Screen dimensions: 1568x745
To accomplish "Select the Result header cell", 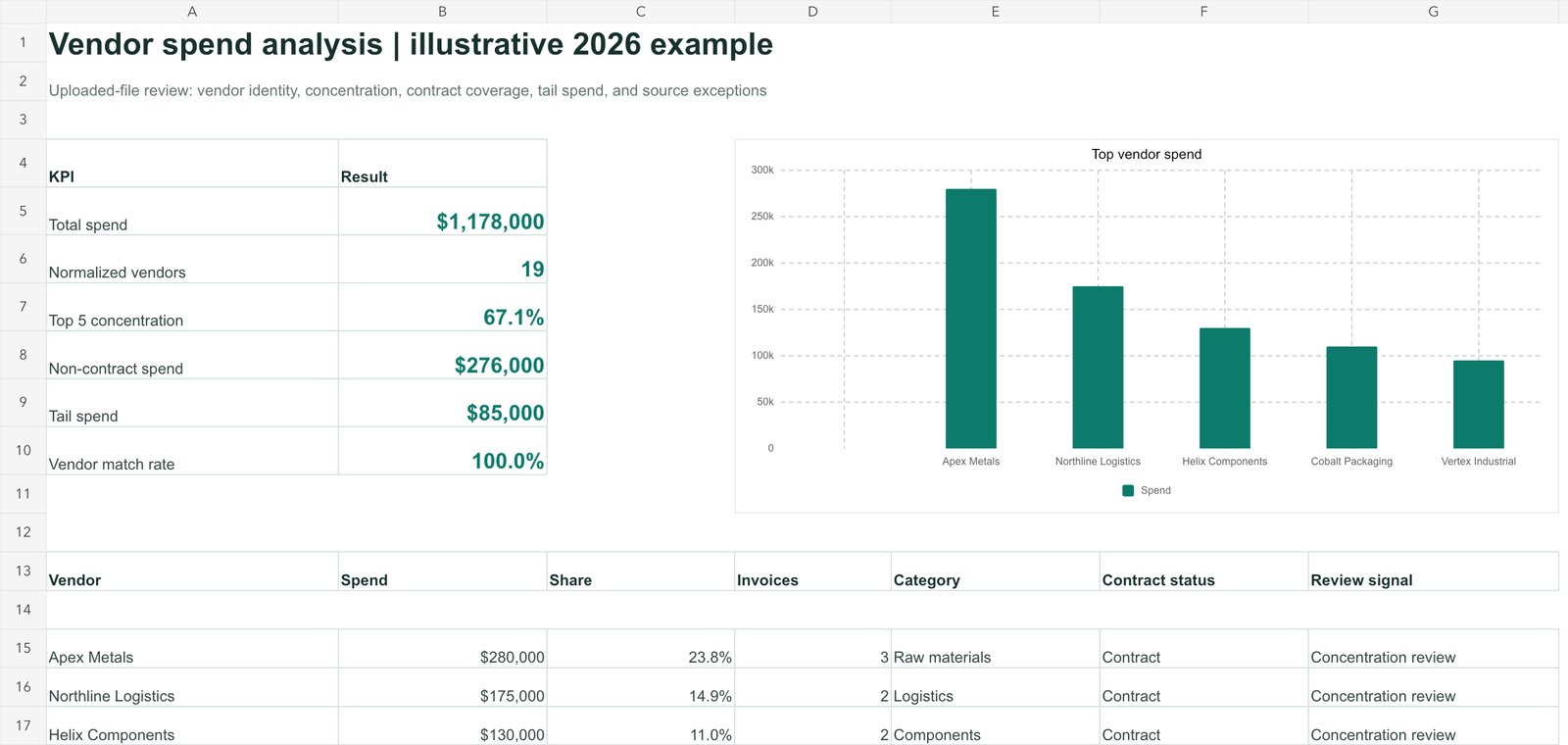I will tap(443, 163).
